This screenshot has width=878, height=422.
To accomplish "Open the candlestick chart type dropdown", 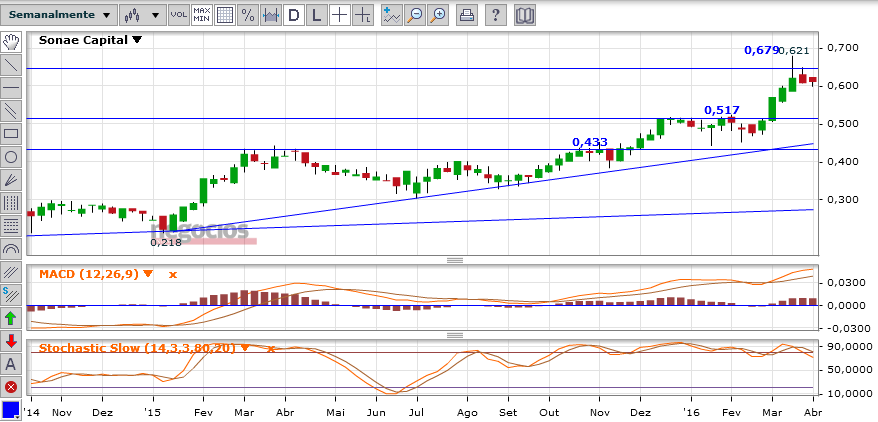I will point(142,15).
